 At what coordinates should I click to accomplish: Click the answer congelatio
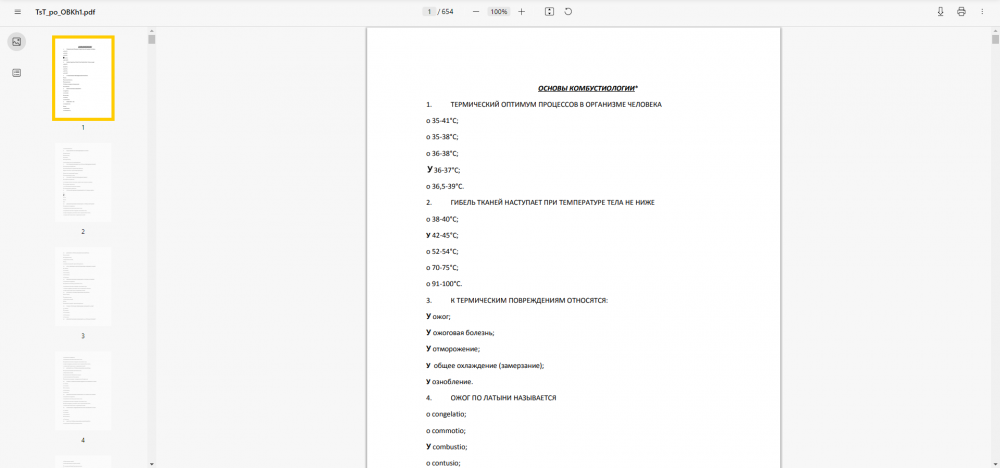pos(446,414)
